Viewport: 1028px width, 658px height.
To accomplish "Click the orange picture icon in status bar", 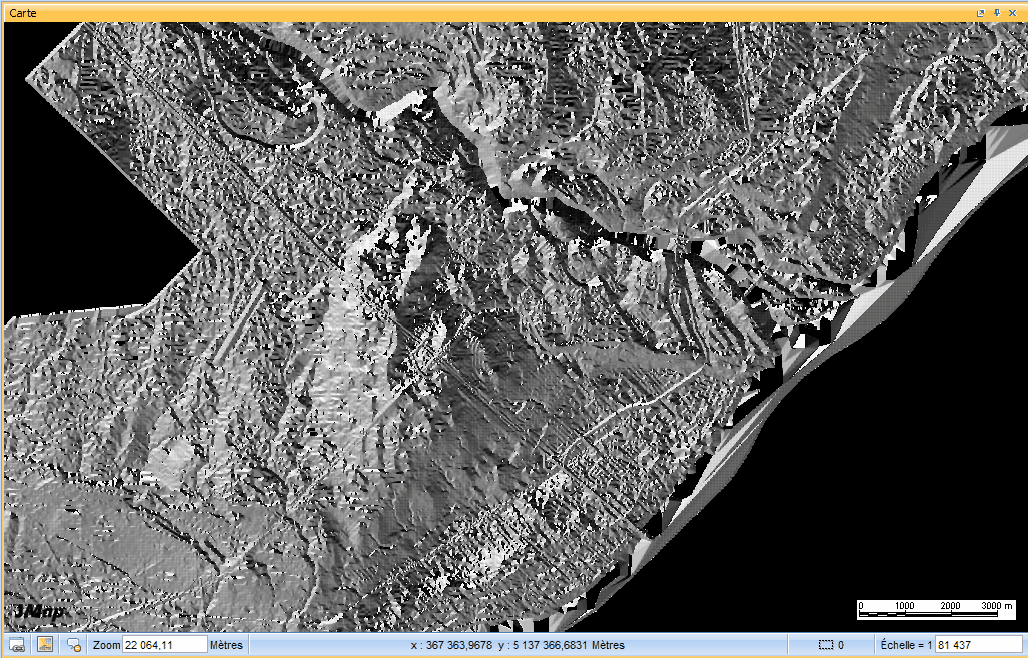I will click(45, 645).
